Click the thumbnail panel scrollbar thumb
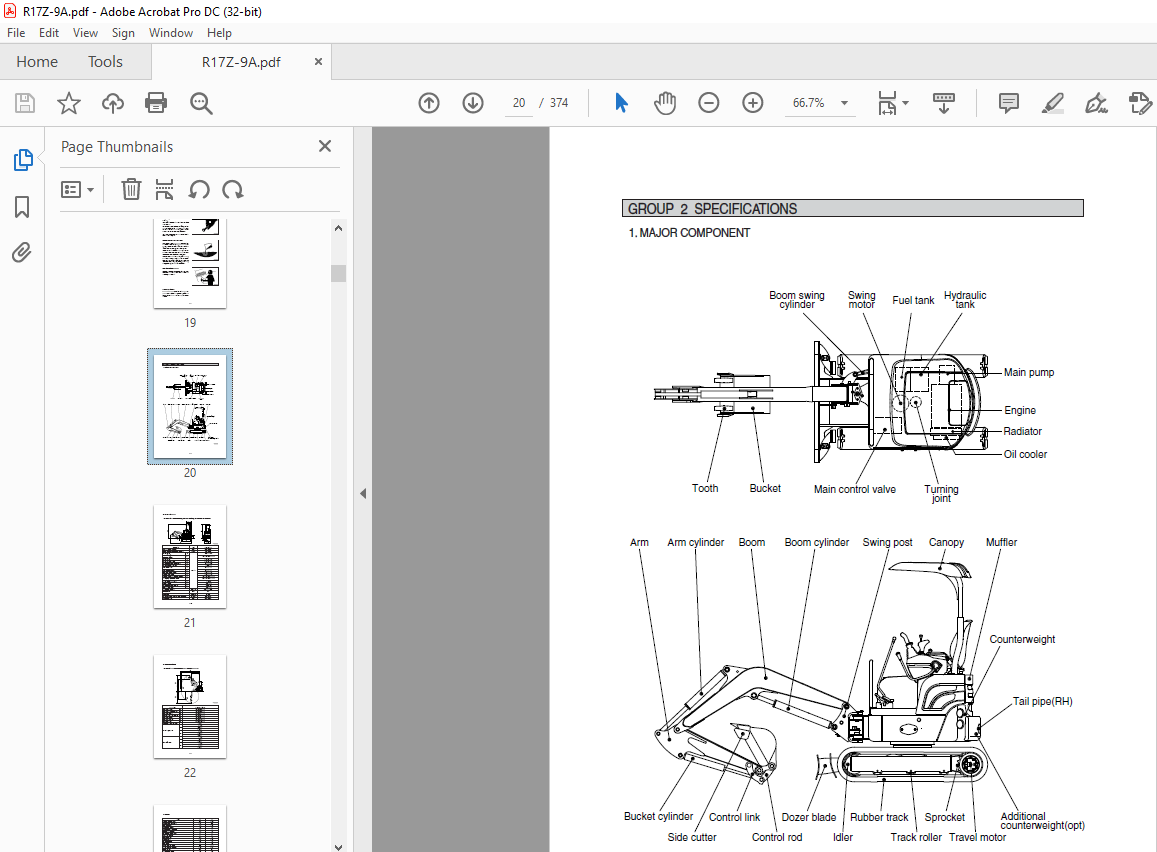The width and height of the screenshot is (1157, 852). pos(339,273)
